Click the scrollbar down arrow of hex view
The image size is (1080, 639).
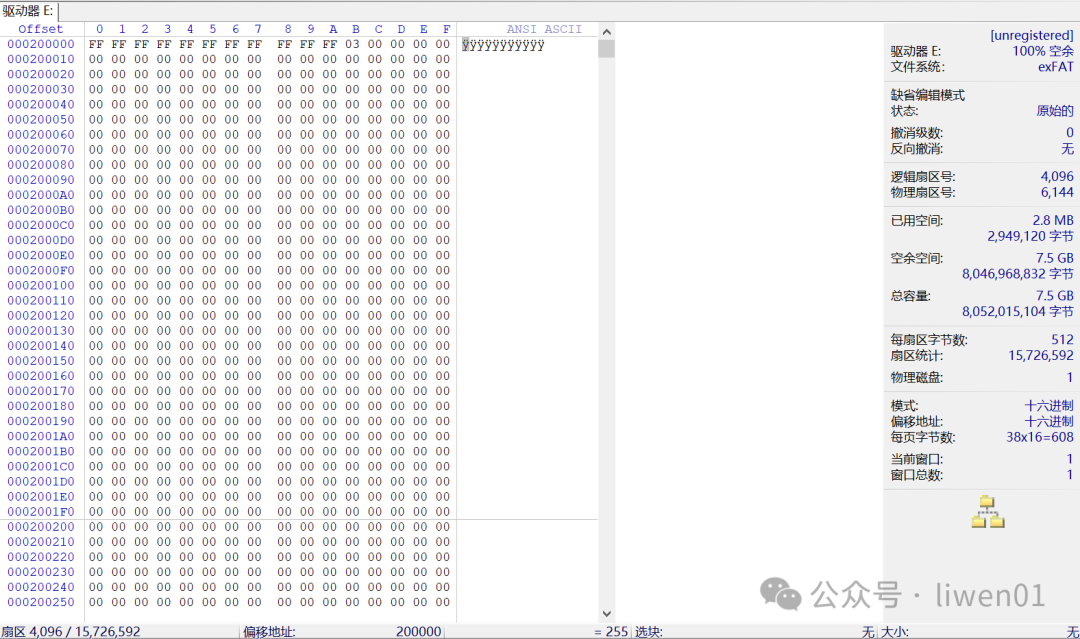tap(606, 614)
